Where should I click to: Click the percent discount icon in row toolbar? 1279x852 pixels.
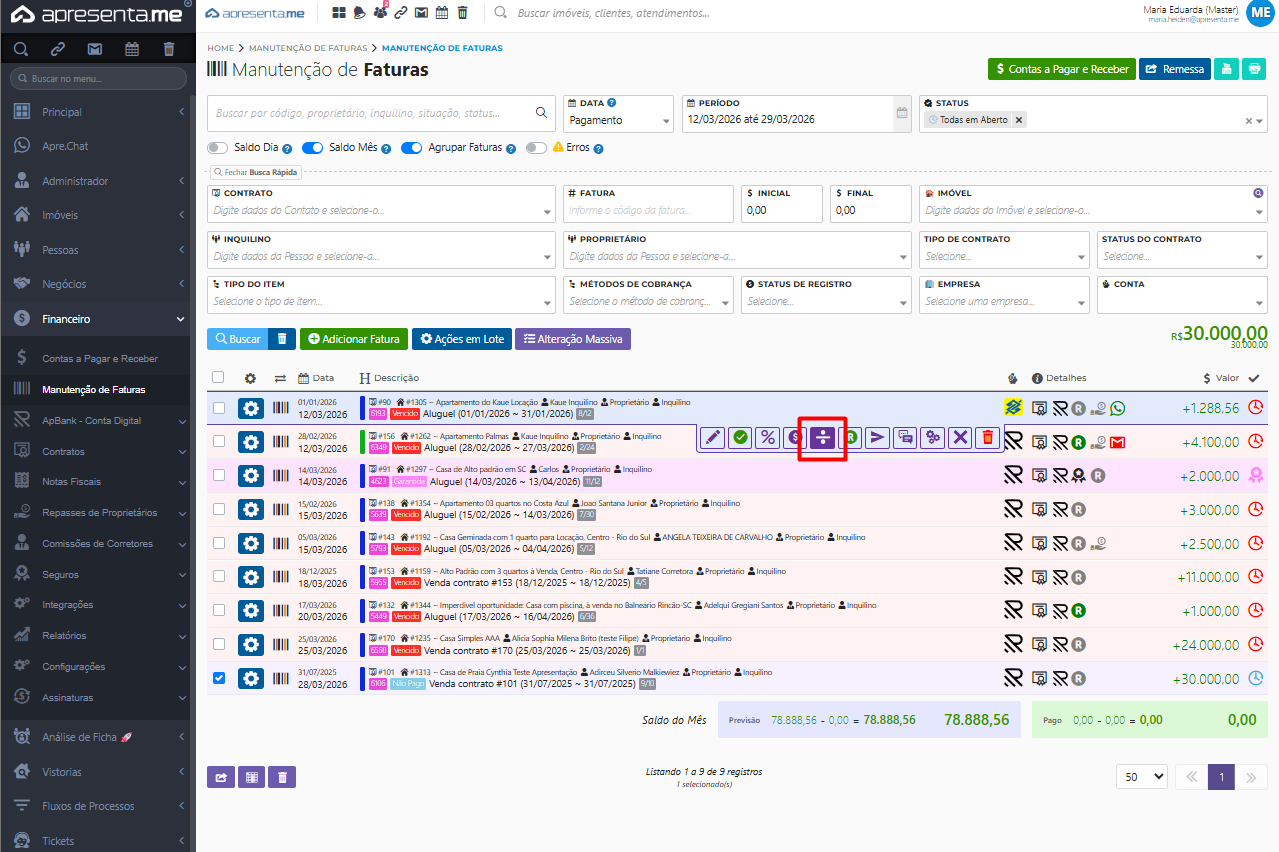coord(767,438)
